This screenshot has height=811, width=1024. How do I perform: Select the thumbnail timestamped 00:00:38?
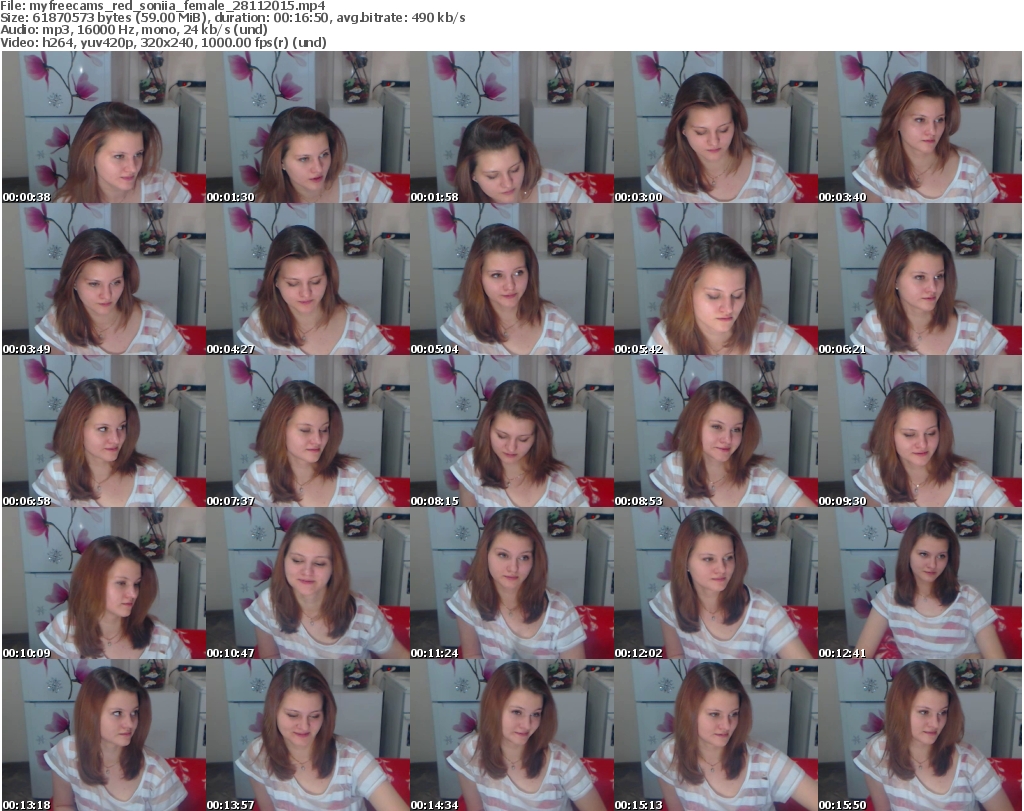point(104,127)
